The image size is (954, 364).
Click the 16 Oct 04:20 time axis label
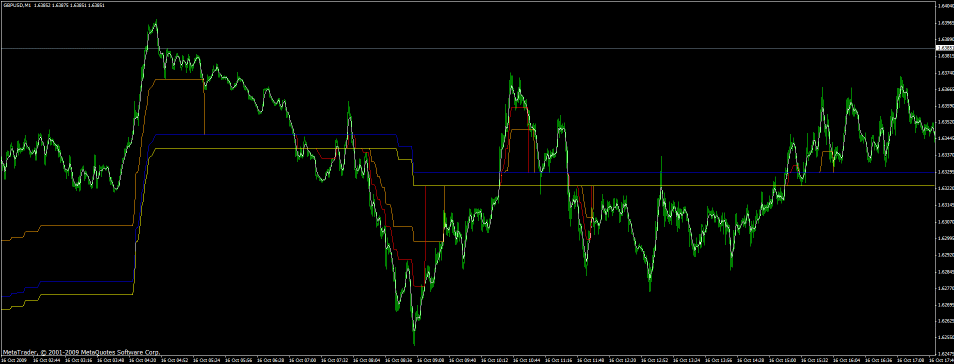click(142, 360)
